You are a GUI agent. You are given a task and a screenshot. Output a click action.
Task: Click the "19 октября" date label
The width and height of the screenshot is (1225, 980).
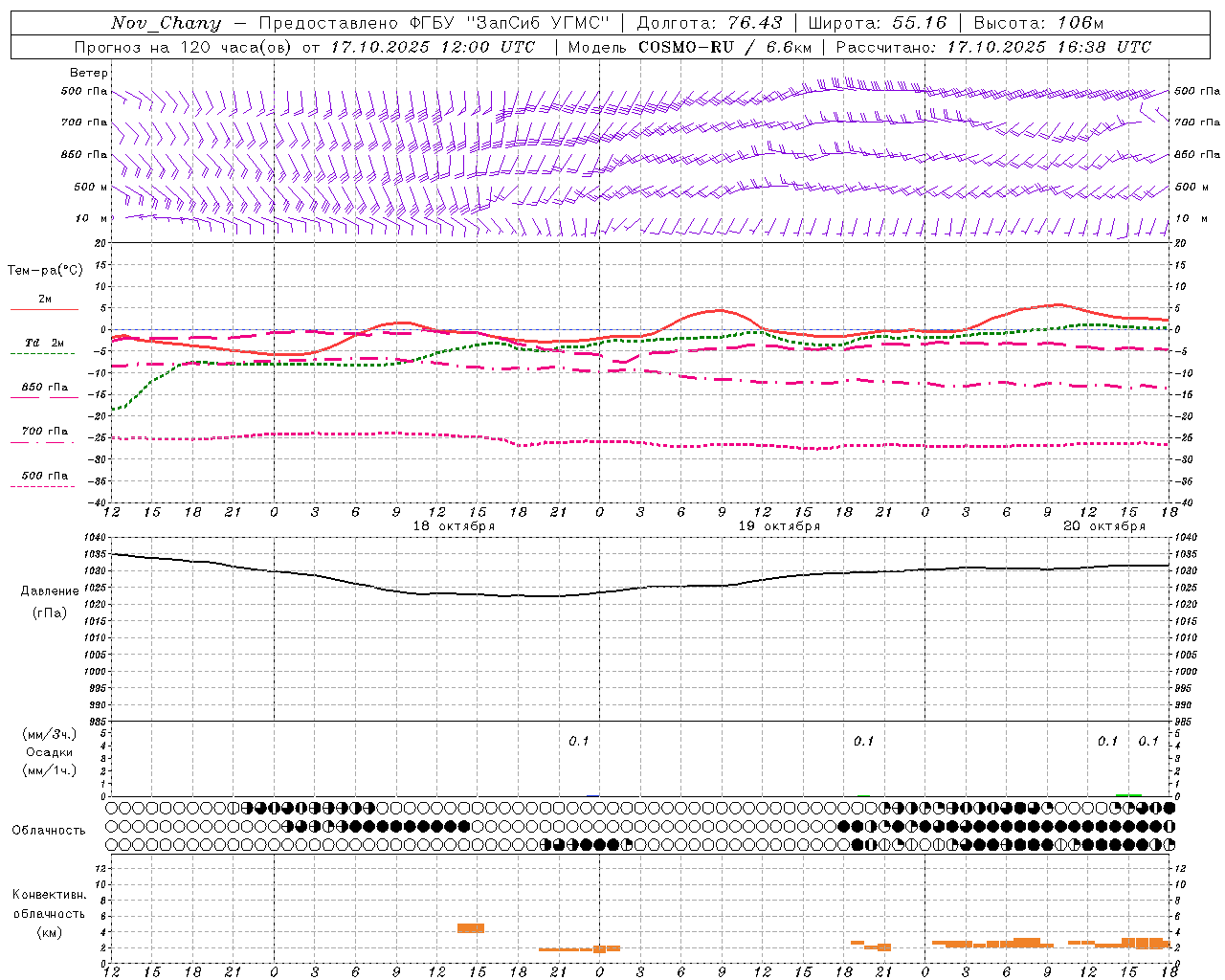pos(779,526)
